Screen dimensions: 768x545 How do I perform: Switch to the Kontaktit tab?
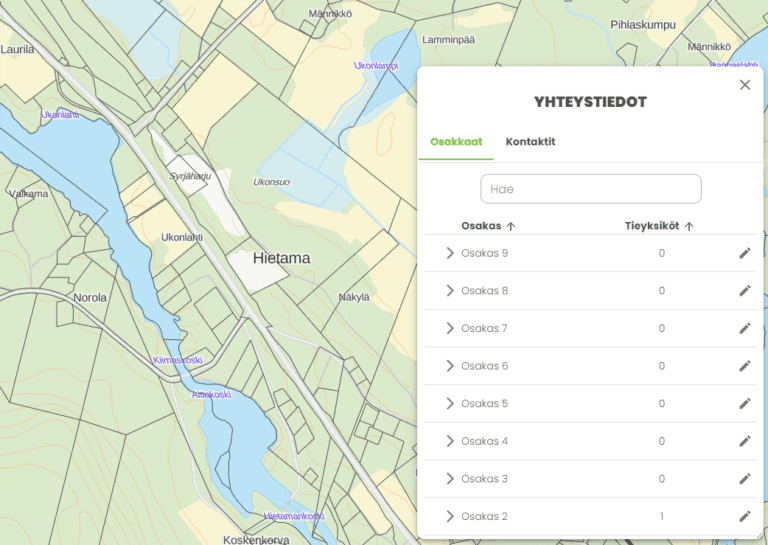[530, 142]
